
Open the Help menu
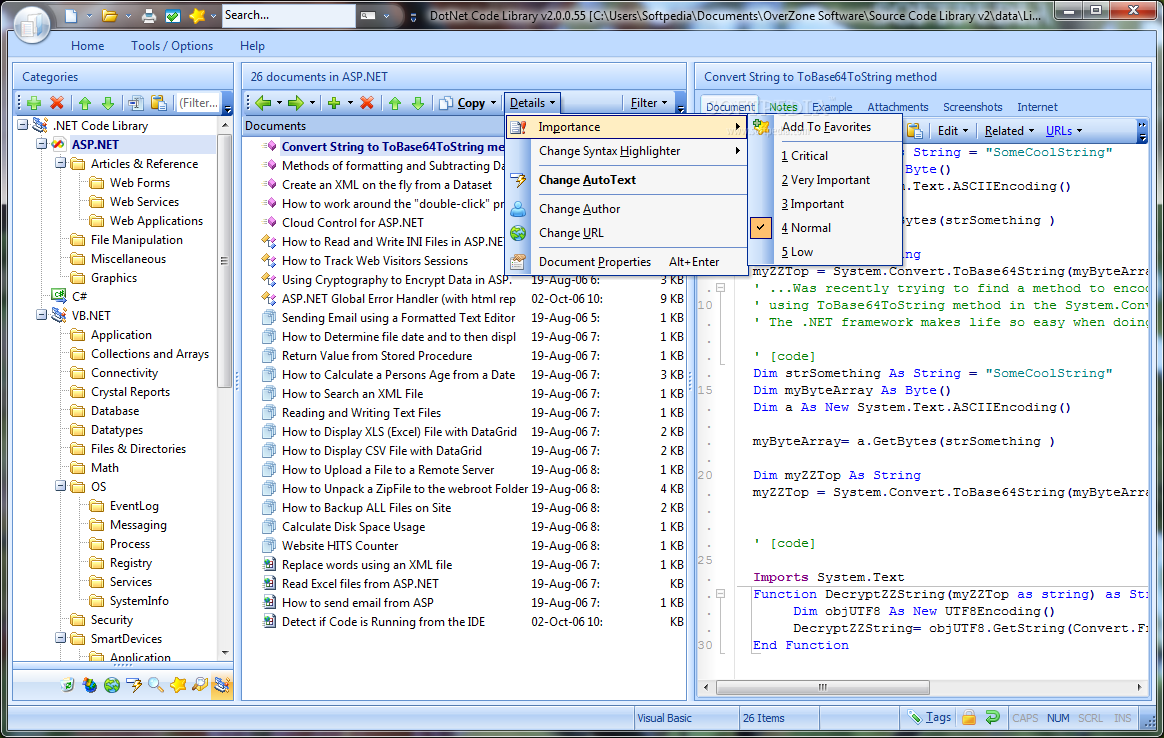[252, 46]
